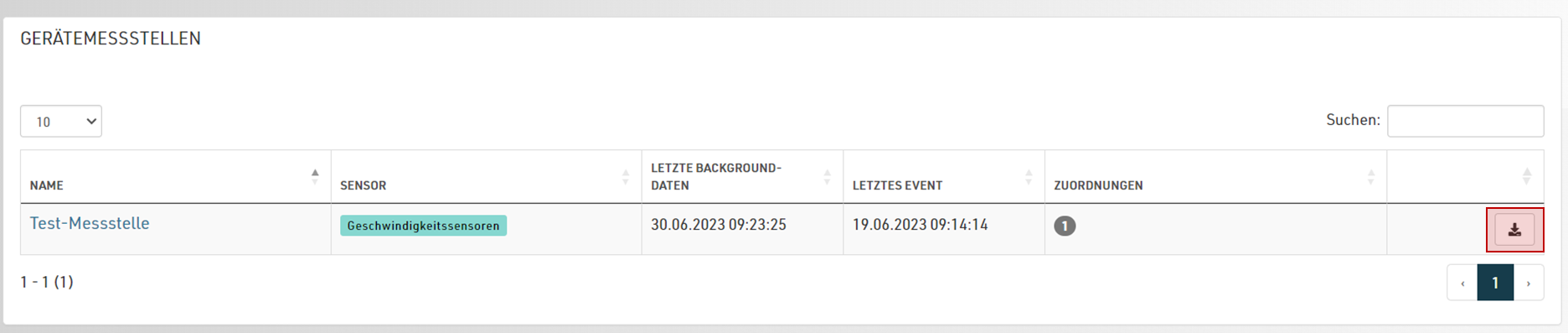This screenshot has height=333, width=1568.
Task: Go to the previous page
Action: (1462, 283)
